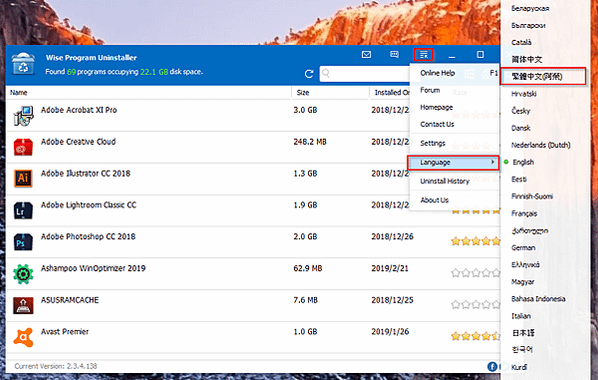The width and height of the screenshot is (598, 380).
Task: Open the email feedback envelope icon
Action: click(x=366, y=55)
